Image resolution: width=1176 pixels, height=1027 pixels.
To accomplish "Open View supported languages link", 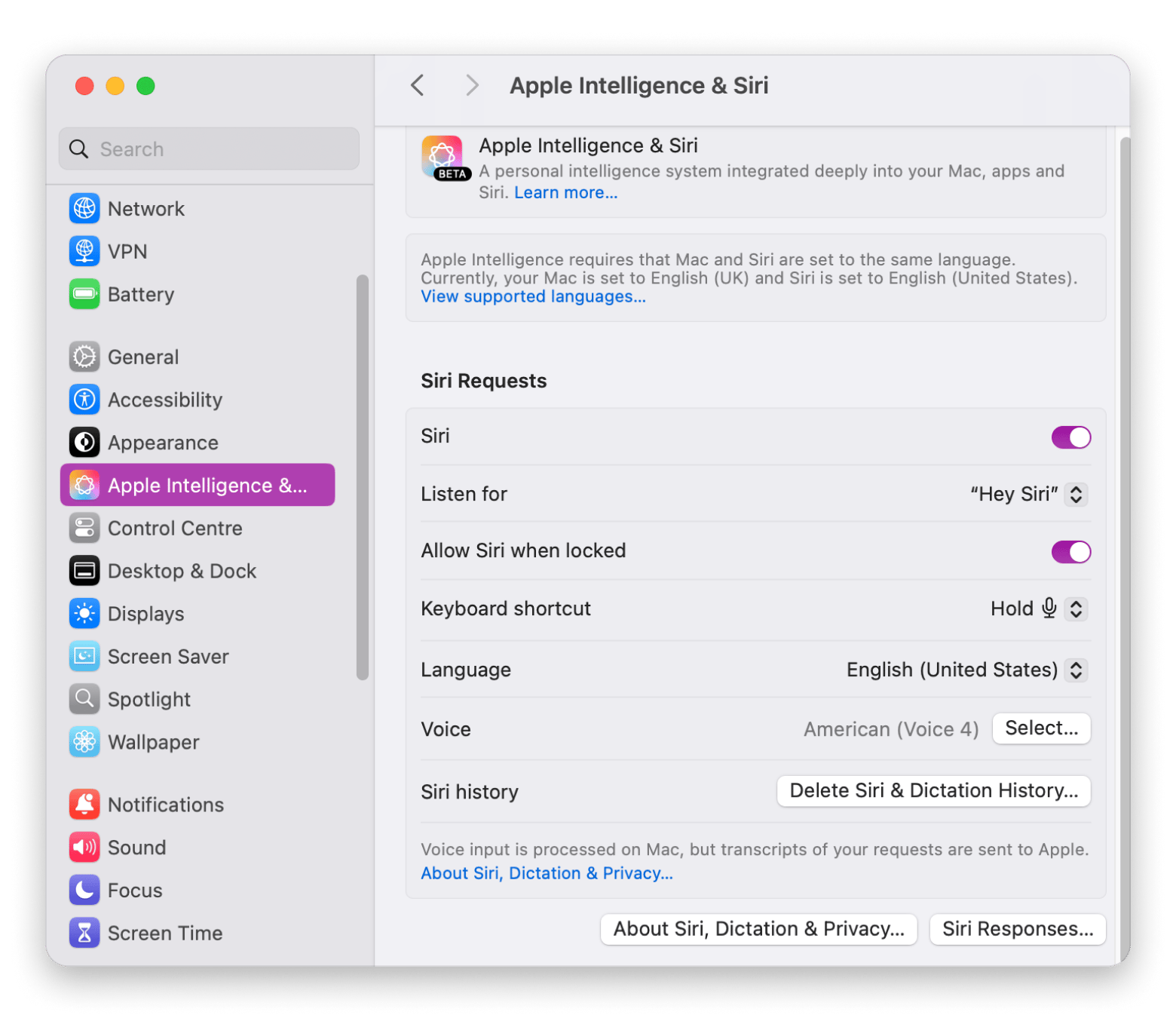I will point(533,296).
